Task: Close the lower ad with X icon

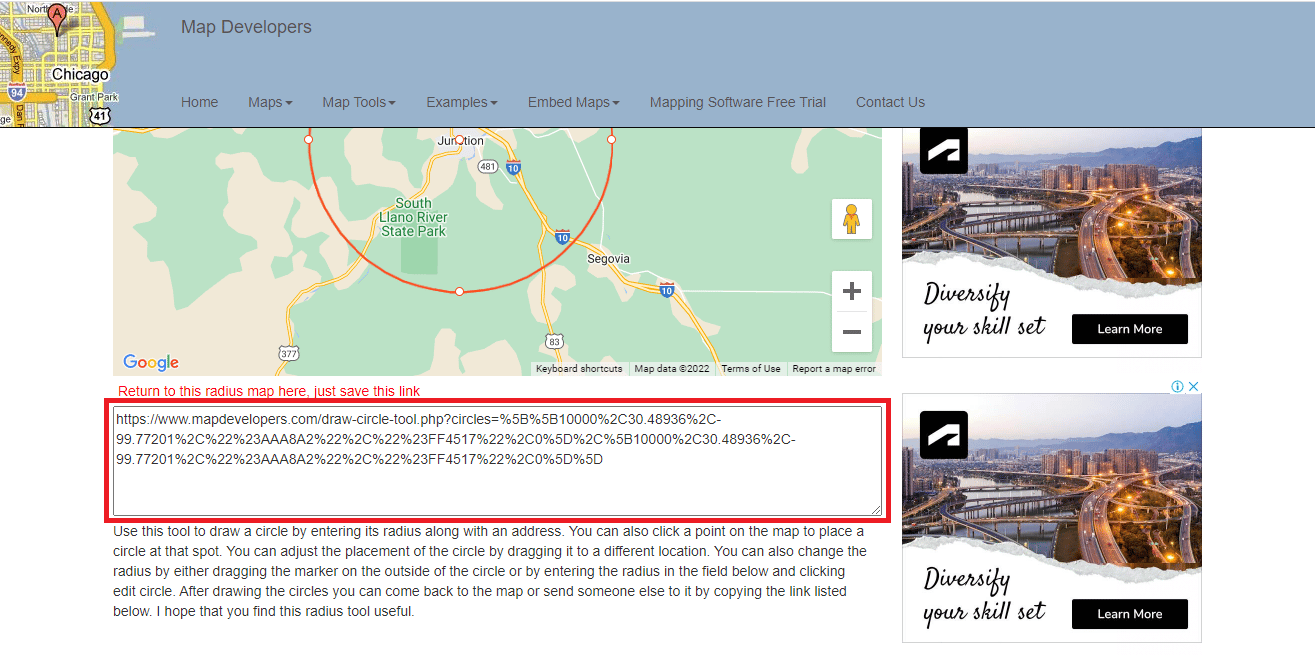Action: (1193, 387)
